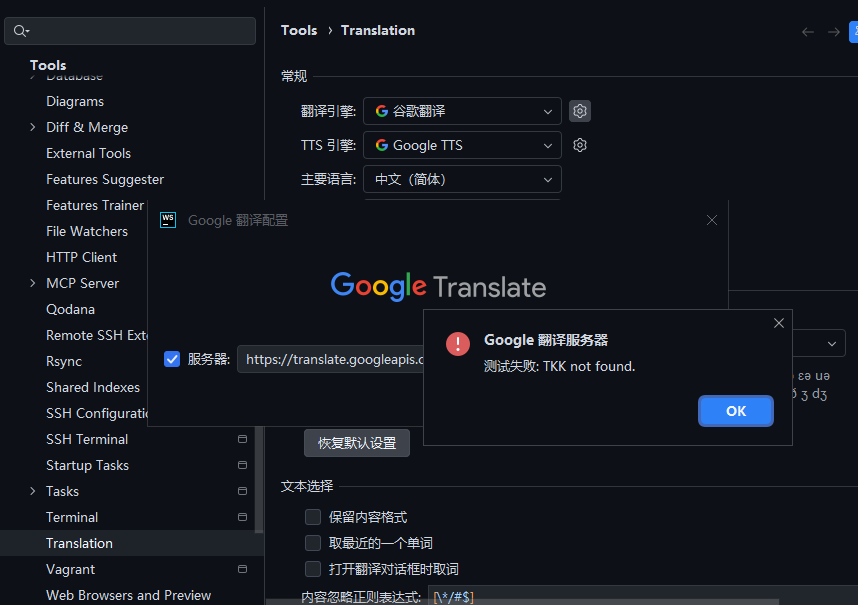Open TTS engine settings gear
858x605 pixels.
tap(579, 145)
